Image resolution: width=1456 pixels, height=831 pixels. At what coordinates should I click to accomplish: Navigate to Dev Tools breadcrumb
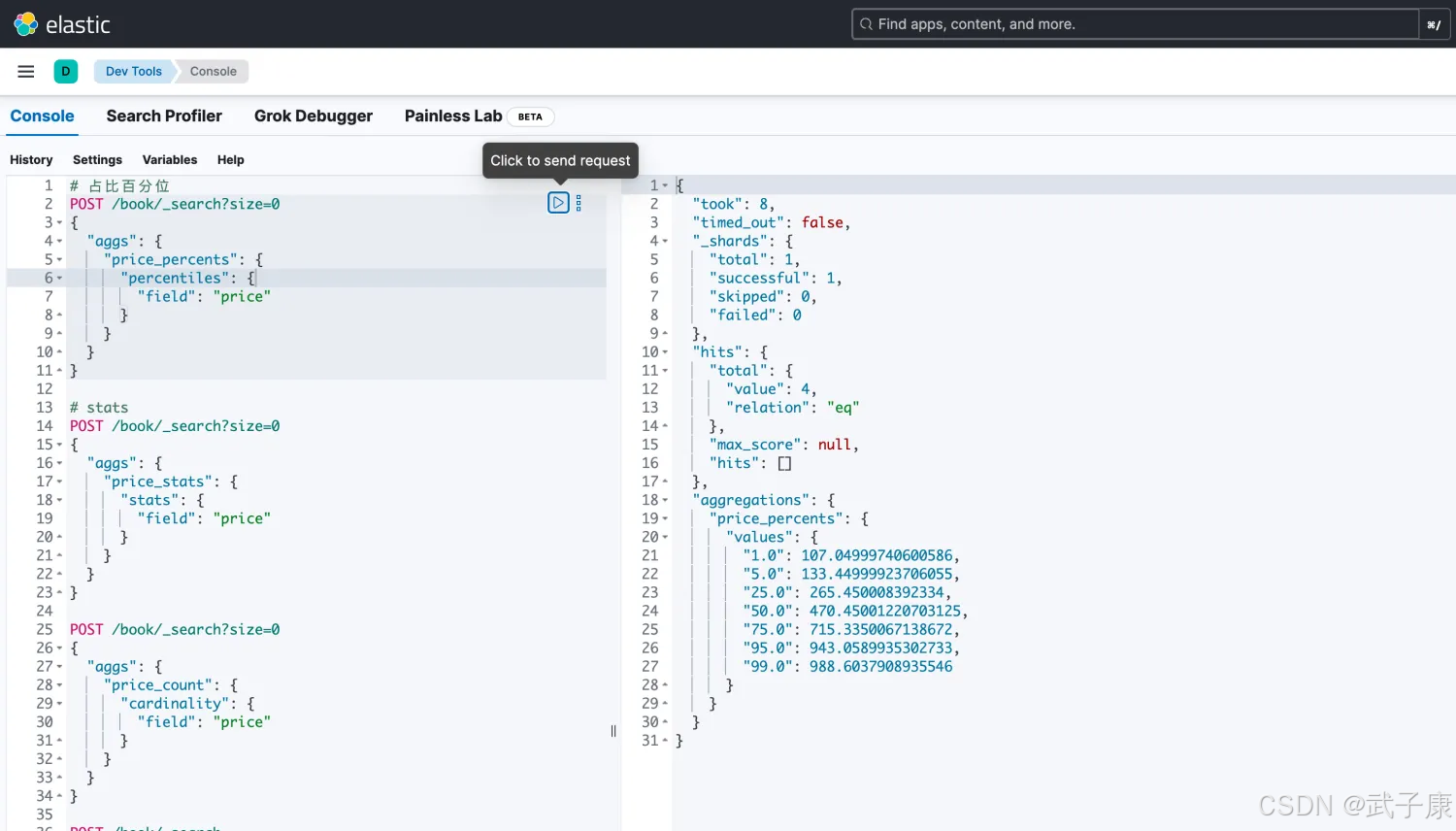coord(134,71)
